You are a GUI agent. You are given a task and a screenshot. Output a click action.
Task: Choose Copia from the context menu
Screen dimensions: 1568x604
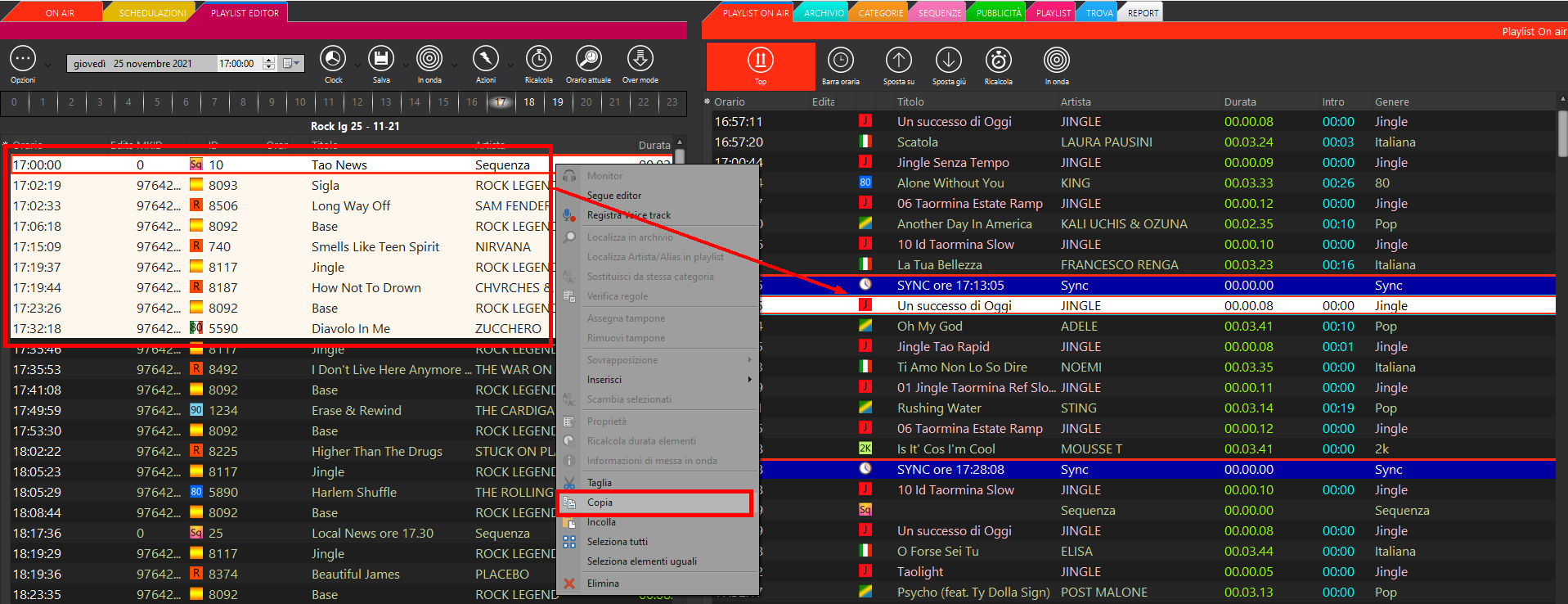click(658, 503)
